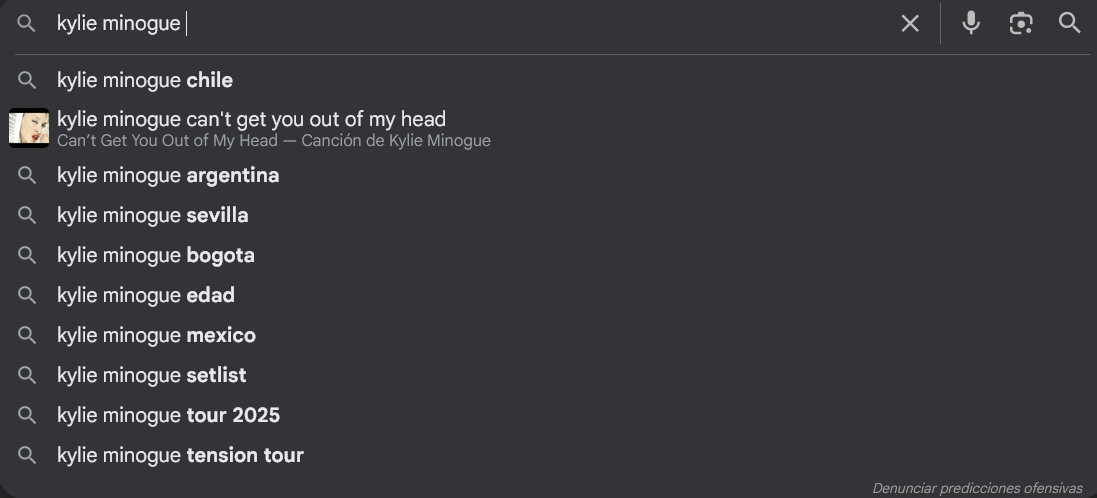Click 'Denunciar predicciones ofensivas' link
1097x498 pixels.
[977, 488]
